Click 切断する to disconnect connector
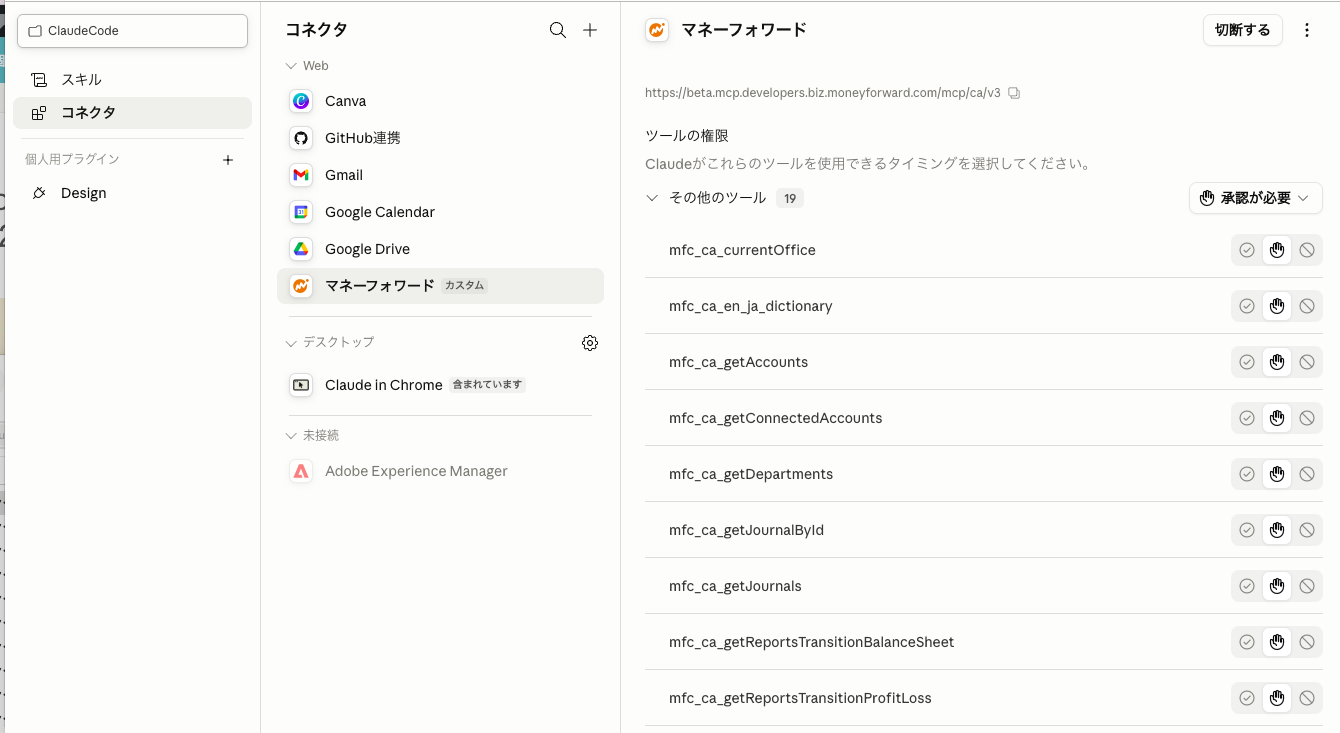The height and width of the screenshot is (733, 1340). (1242, 30)
